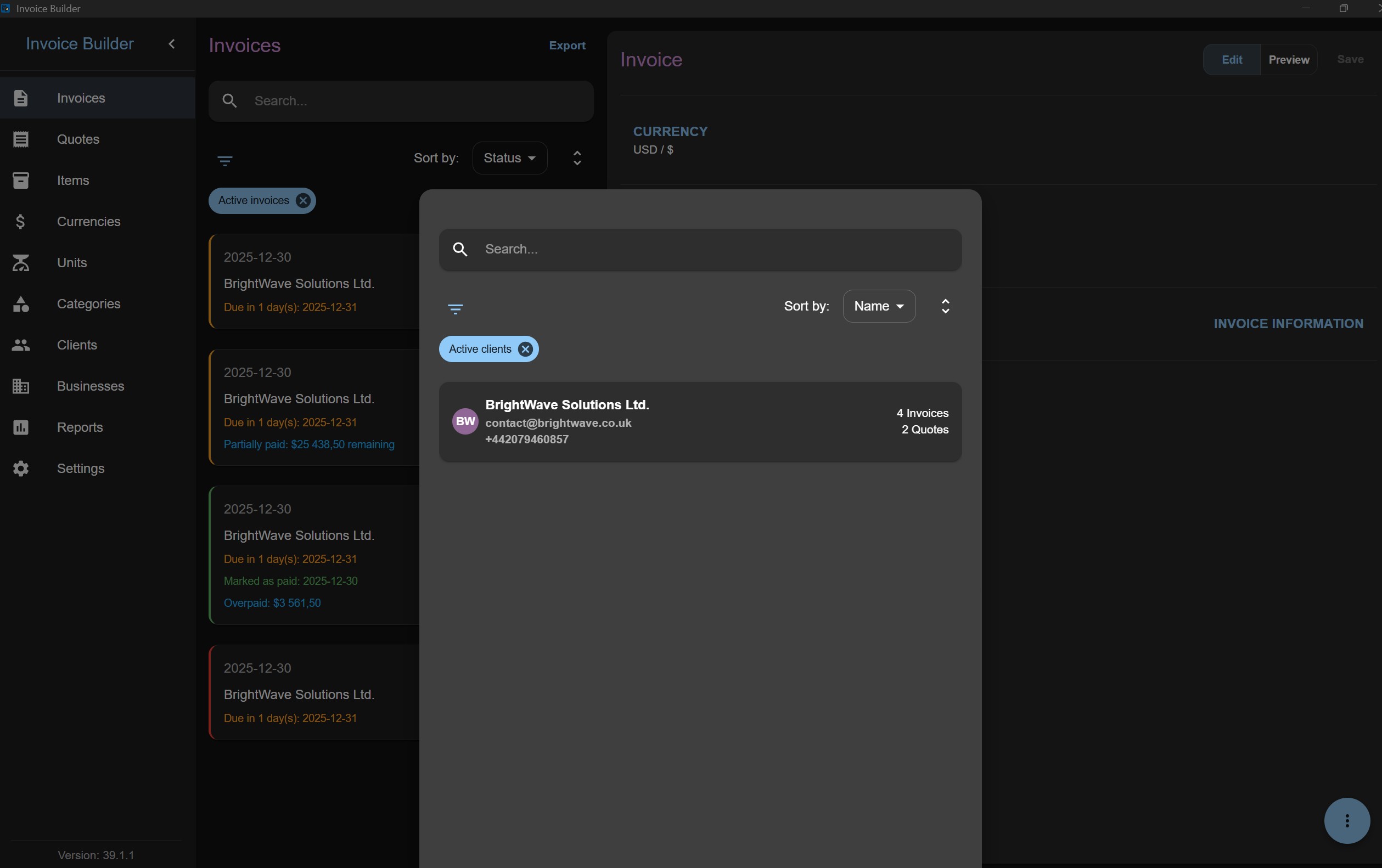Image resolution: width=1382 pixels, height=868 pixels.
Task: Click the client dialog search magnifier
Action: [x=460, y=250]
